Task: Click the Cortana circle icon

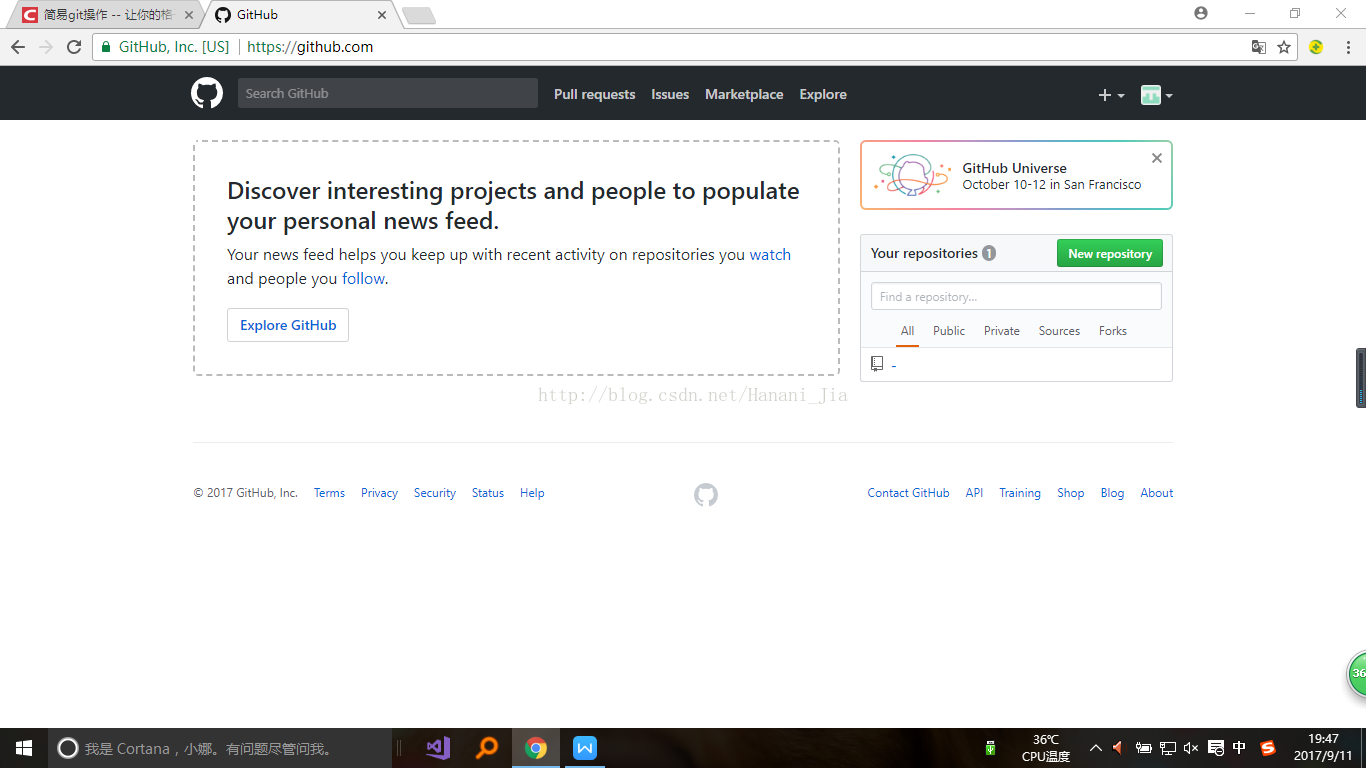Action: (68, 748)
